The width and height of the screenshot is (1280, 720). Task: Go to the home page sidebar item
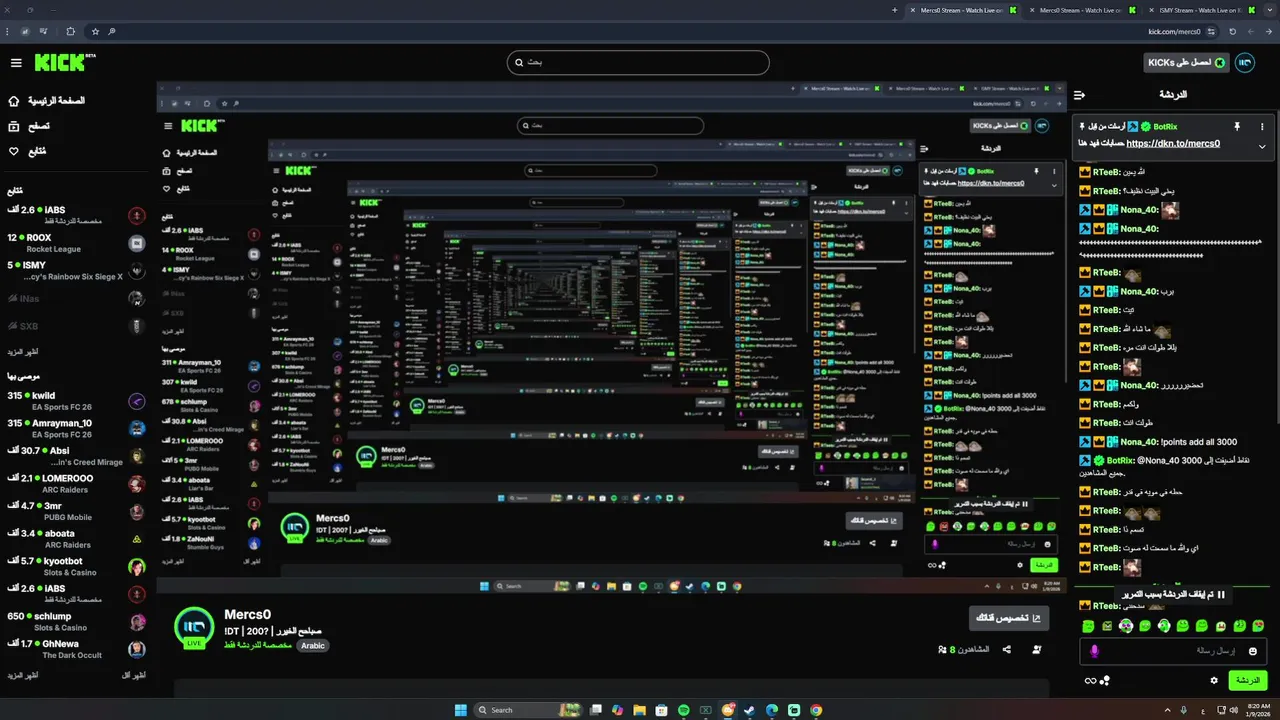click(x=46, y=101)
